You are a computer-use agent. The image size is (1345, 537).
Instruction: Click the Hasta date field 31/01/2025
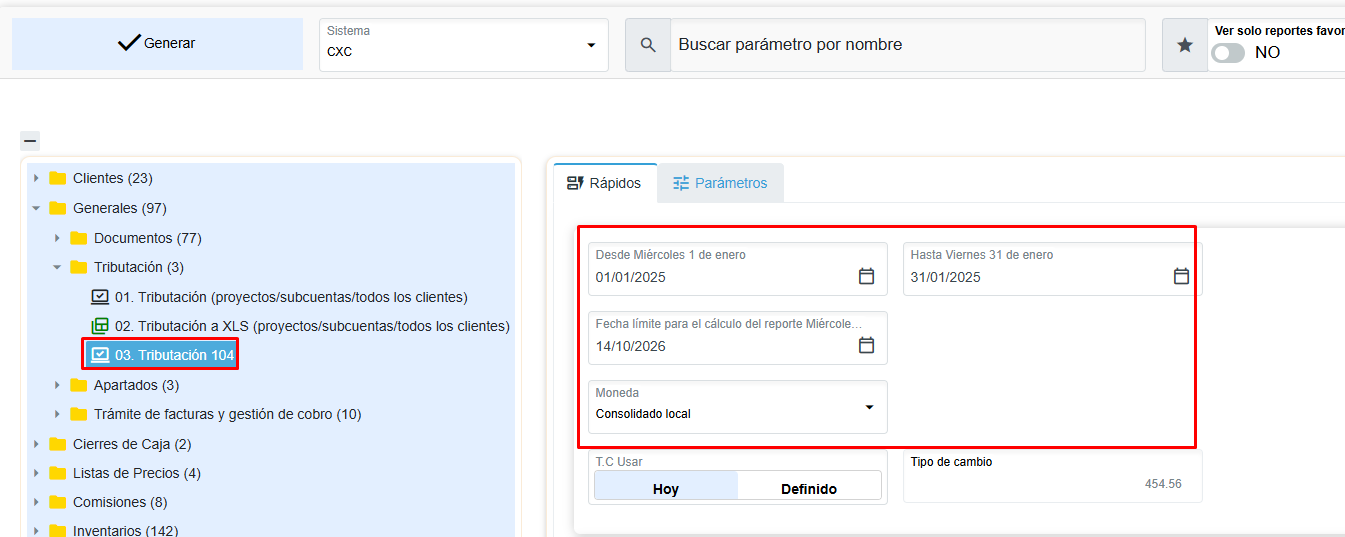(1052, 269)
